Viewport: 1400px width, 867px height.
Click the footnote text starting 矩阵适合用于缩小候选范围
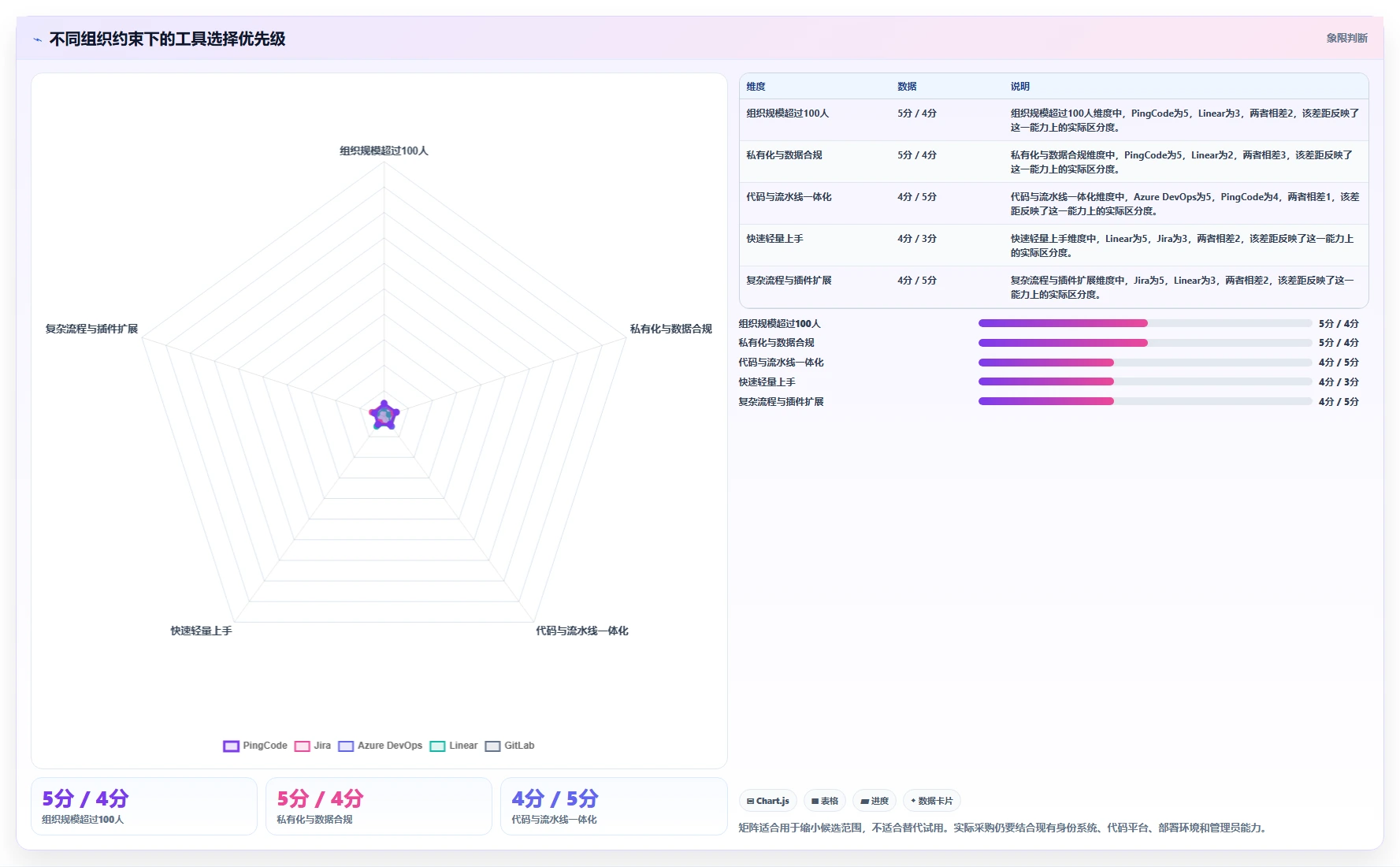click(x=1003, y=828)
